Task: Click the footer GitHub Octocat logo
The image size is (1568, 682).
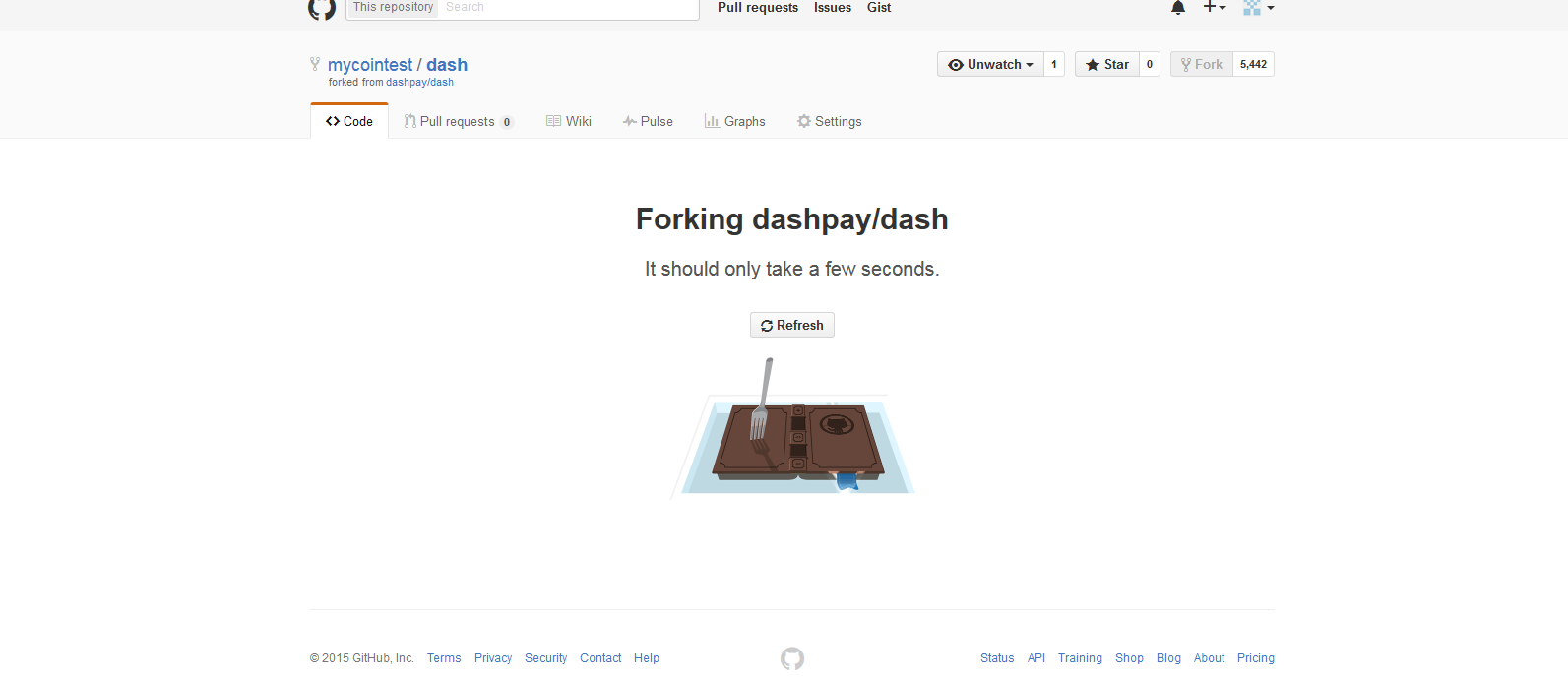Action: coord(792,658)
